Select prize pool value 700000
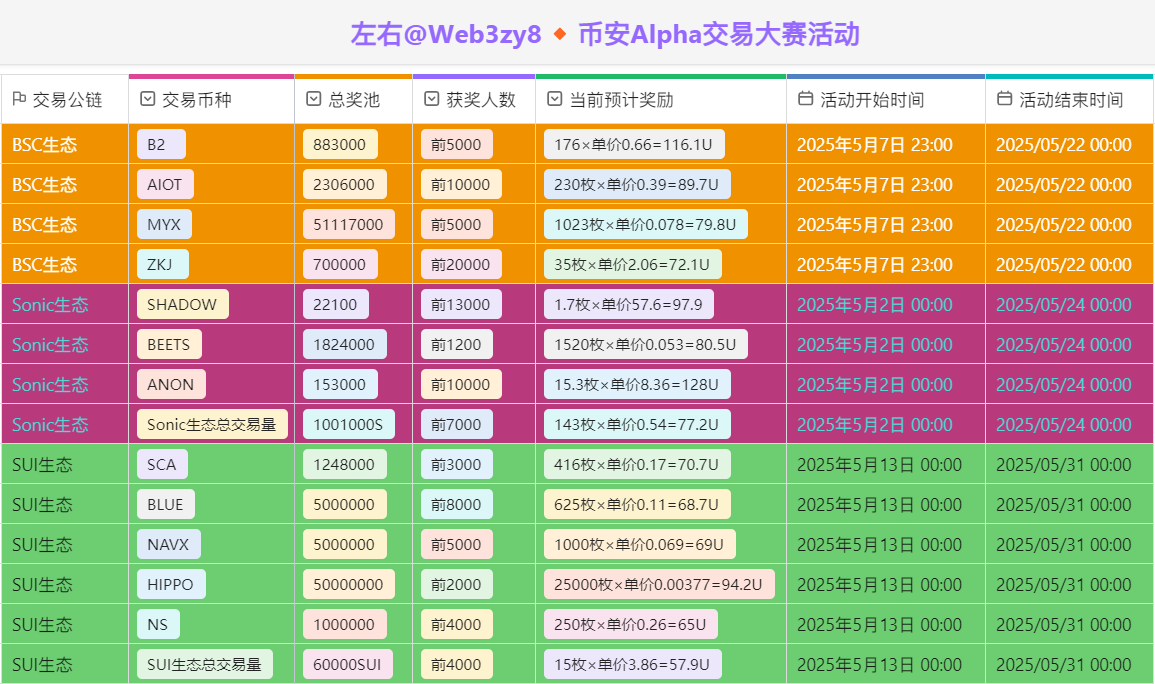 point(340,264)
